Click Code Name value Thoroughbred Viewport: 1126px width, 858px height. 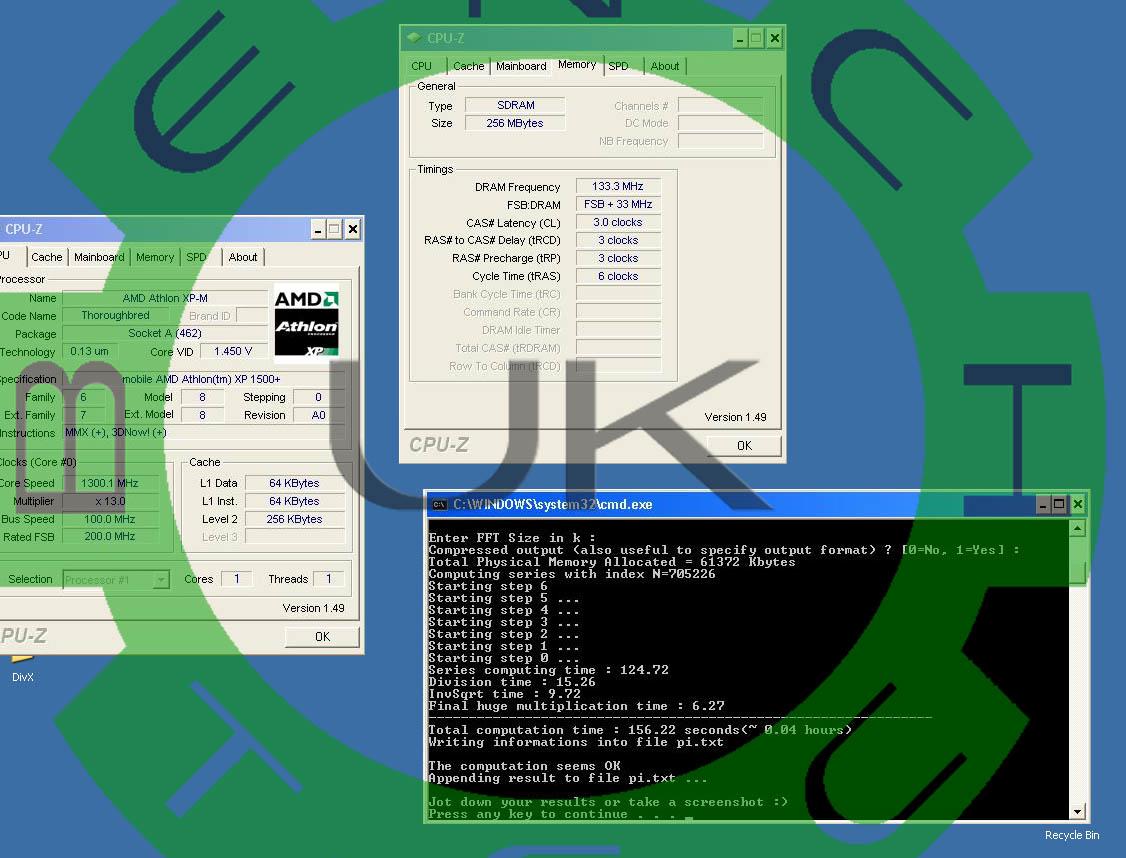coord(116,315)
